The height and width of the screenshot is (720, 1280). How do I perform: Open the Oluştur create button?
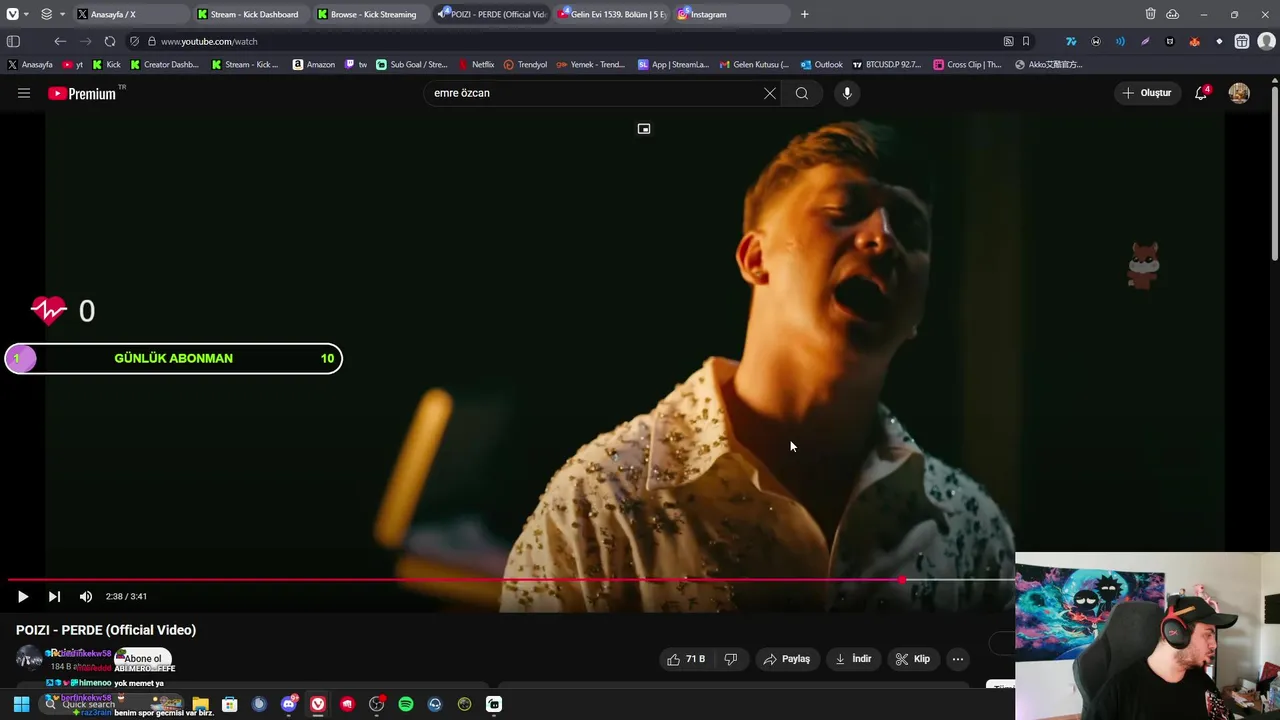1148,93
